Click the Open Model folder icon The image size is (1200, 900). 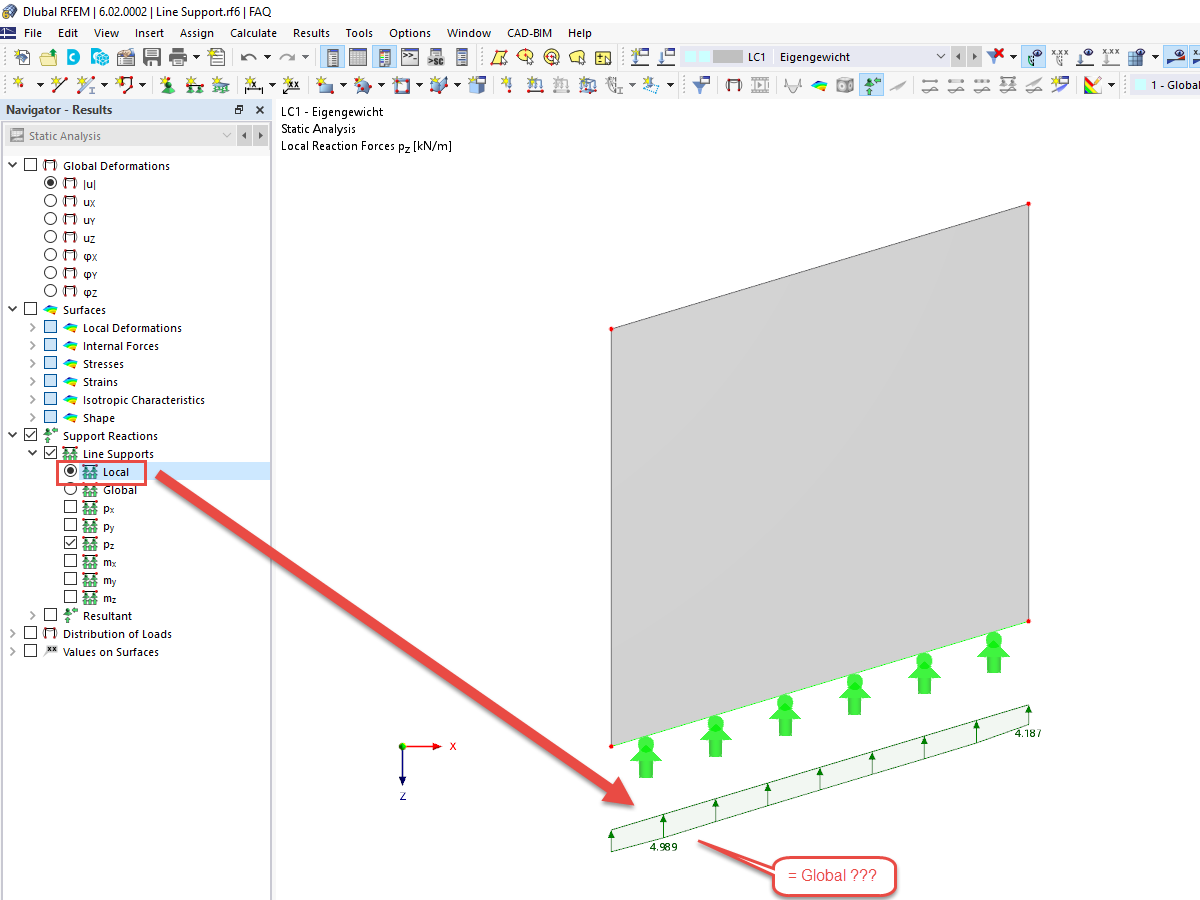point(48,57)
